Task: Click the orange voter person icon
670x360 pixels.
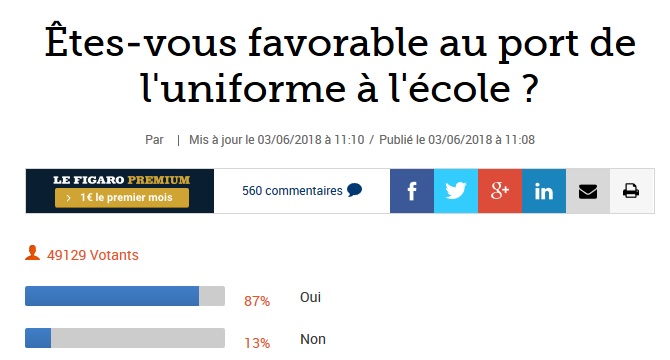Action: [x=32, y=253]
